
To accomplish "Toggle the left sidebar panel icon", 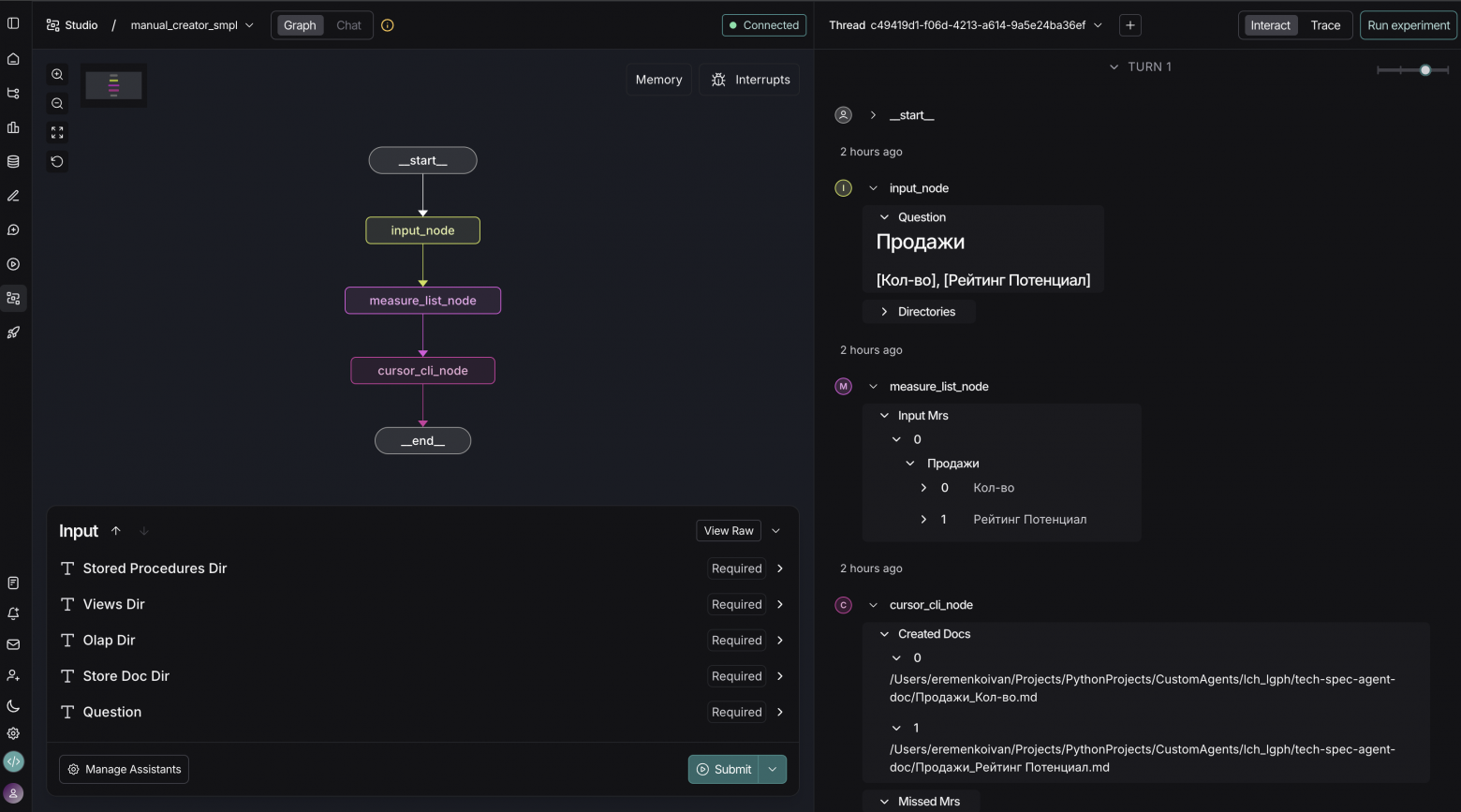I will point(13,23).
